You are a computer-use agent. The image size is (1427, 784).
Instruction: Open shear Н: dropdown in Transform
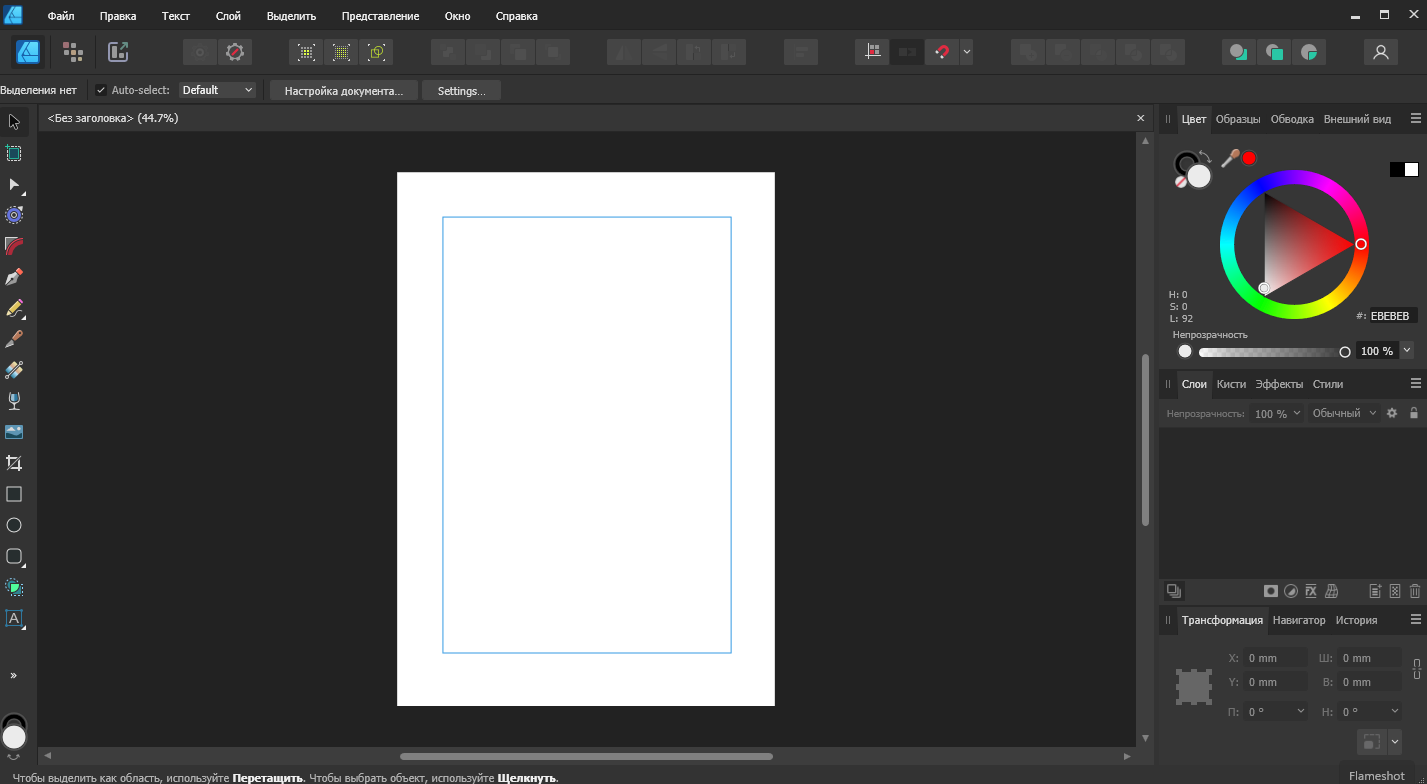coord(1394,711)
